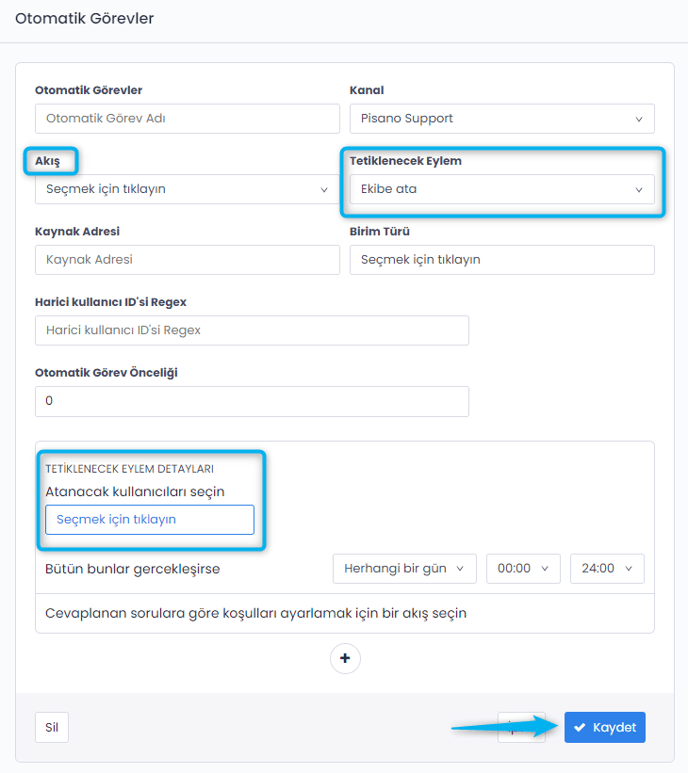Click the Kanal field chevron arrow
Screen dimensions: 688x773
click(639, 119)
